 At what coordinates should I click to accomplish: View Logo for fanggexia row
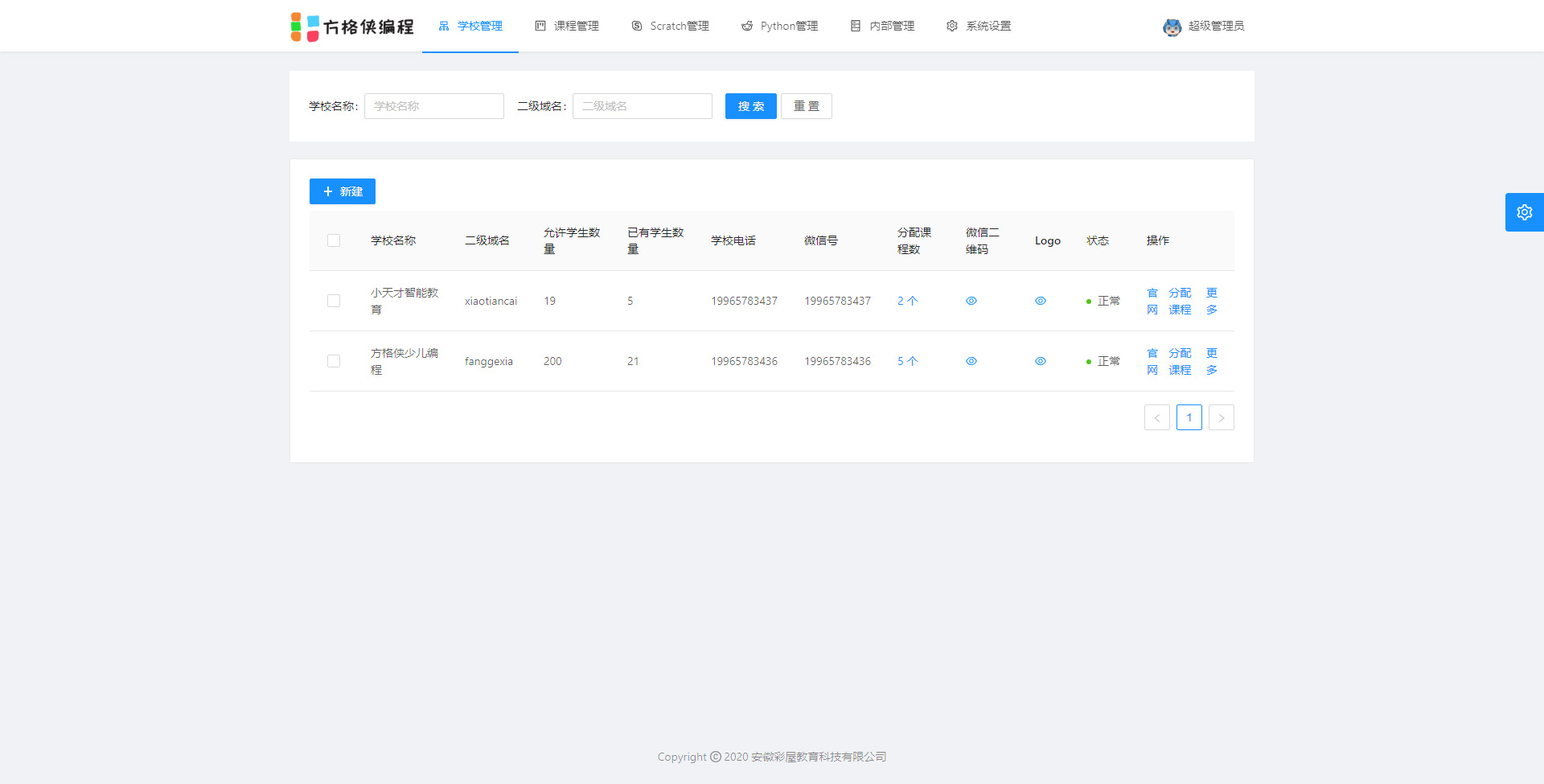[x=1041, y=361]
